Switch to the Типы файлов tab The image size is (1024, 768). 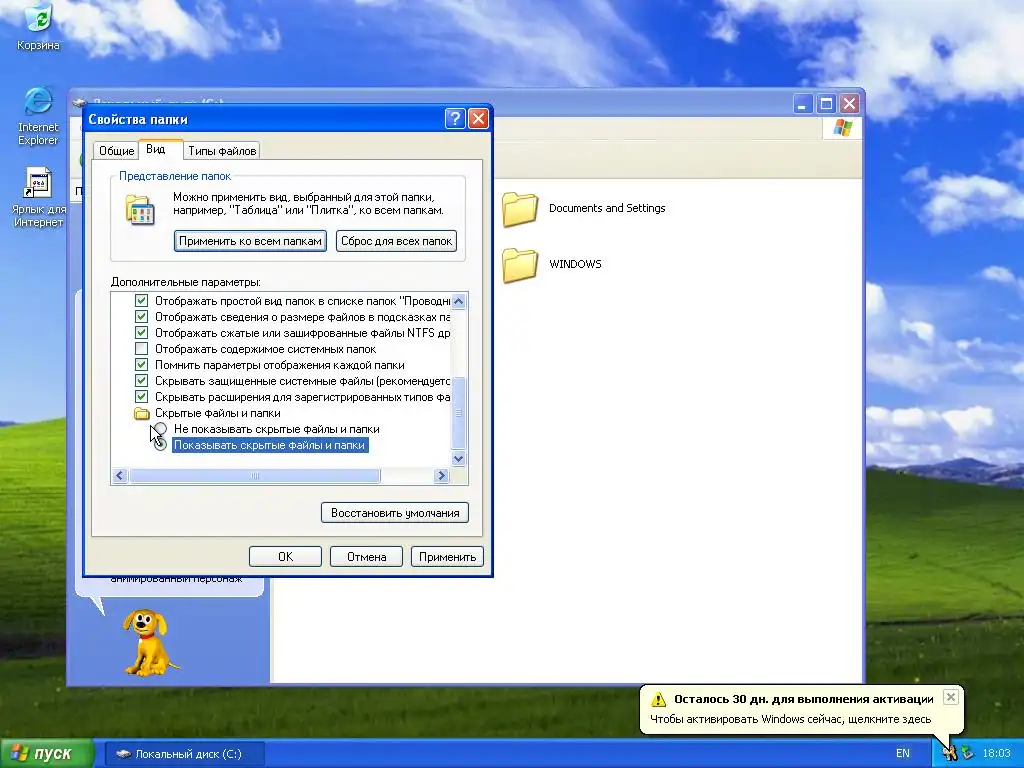coord(222,151)
